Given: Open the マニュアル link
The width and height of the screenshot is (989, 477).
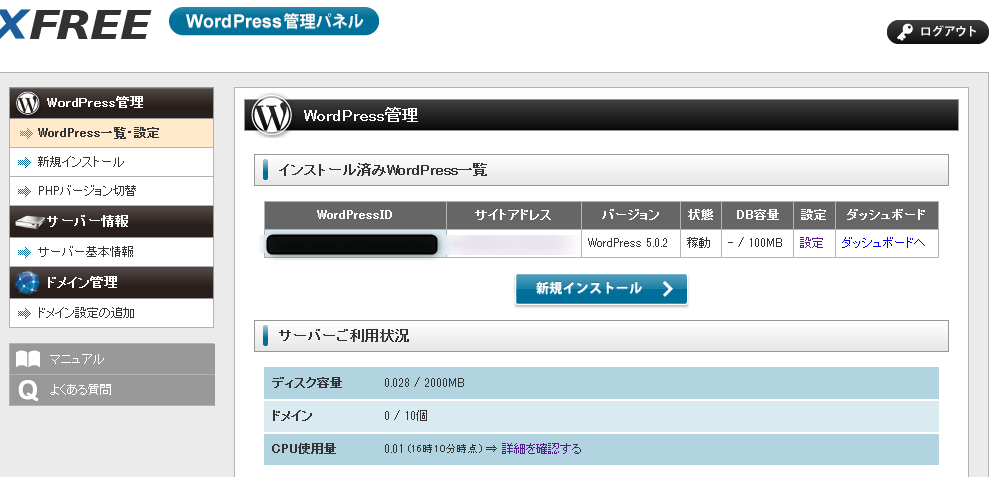Looking at the screenshot, I should point(112,359).
